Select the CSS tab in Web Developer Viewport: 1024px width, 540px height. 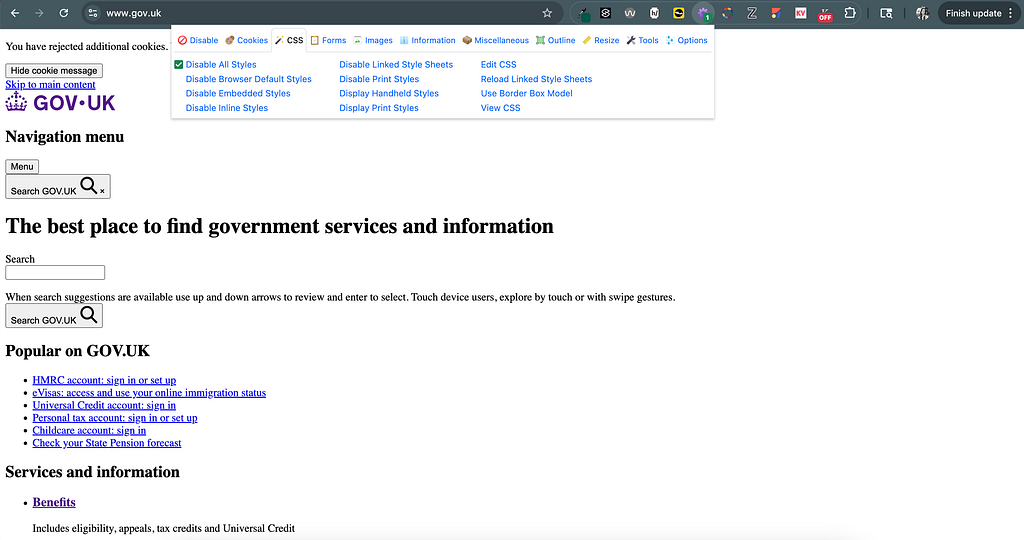pyautogui.click(x=289, y=40)
